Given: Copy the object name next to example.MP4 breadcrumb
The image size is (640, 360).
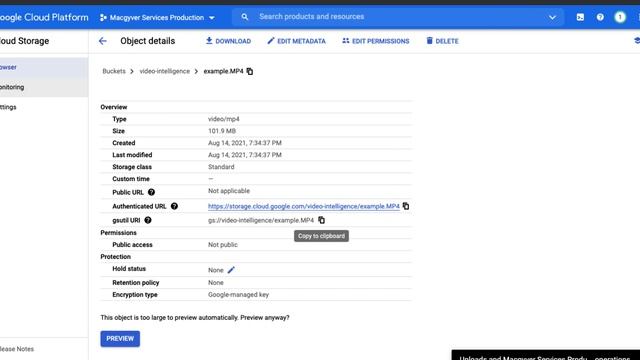Looking at the screenshot, I should [250, 71].
